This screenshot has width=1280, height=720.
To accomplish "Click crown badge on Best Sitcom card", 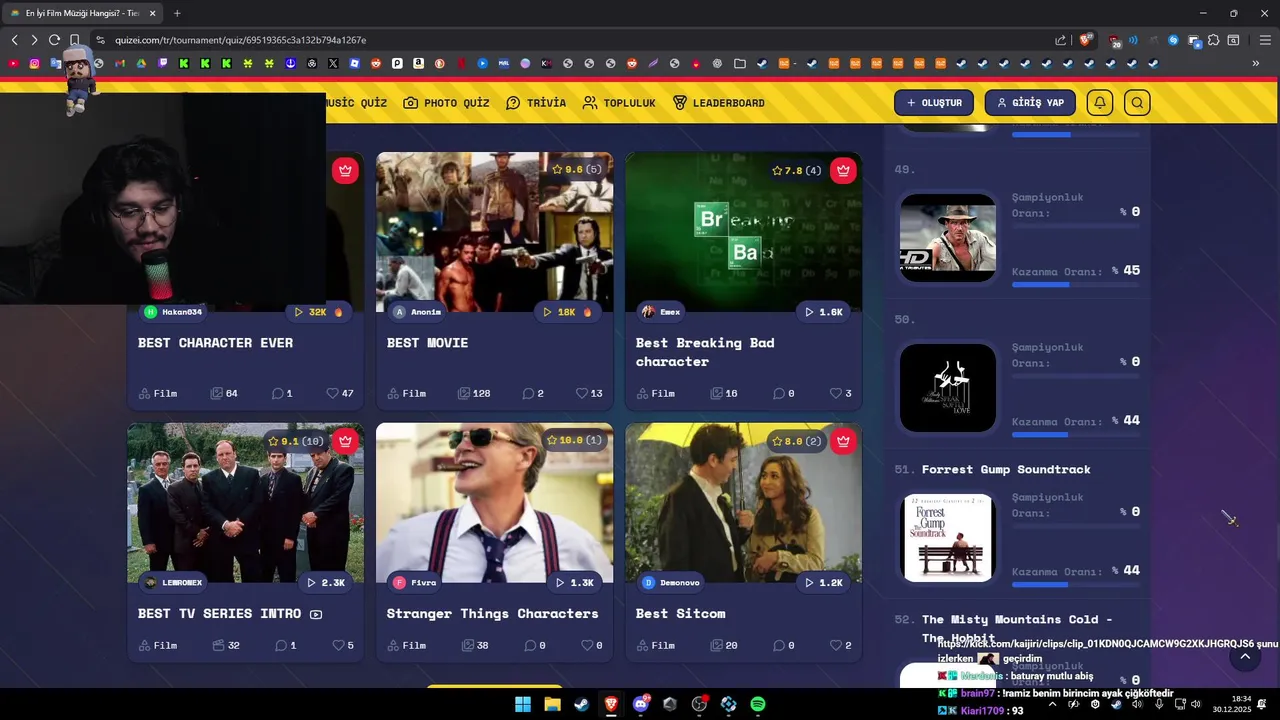I will (x=843, y=441).
